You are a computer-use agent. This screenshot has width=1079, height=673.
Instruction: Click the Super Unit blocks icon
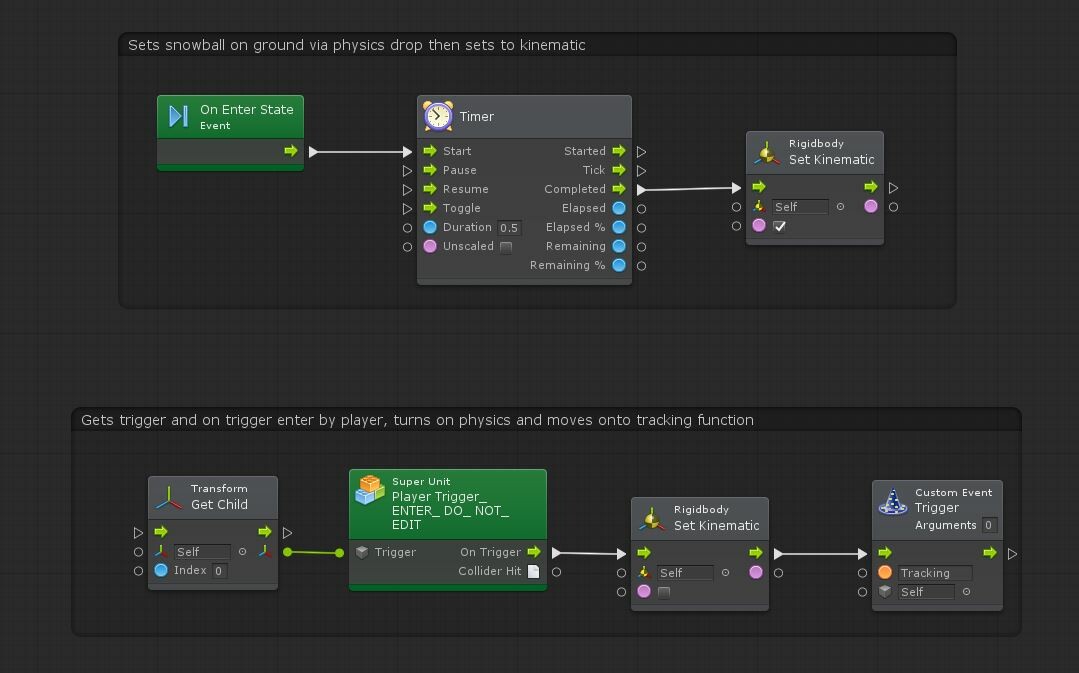click(x=370, y=490)
